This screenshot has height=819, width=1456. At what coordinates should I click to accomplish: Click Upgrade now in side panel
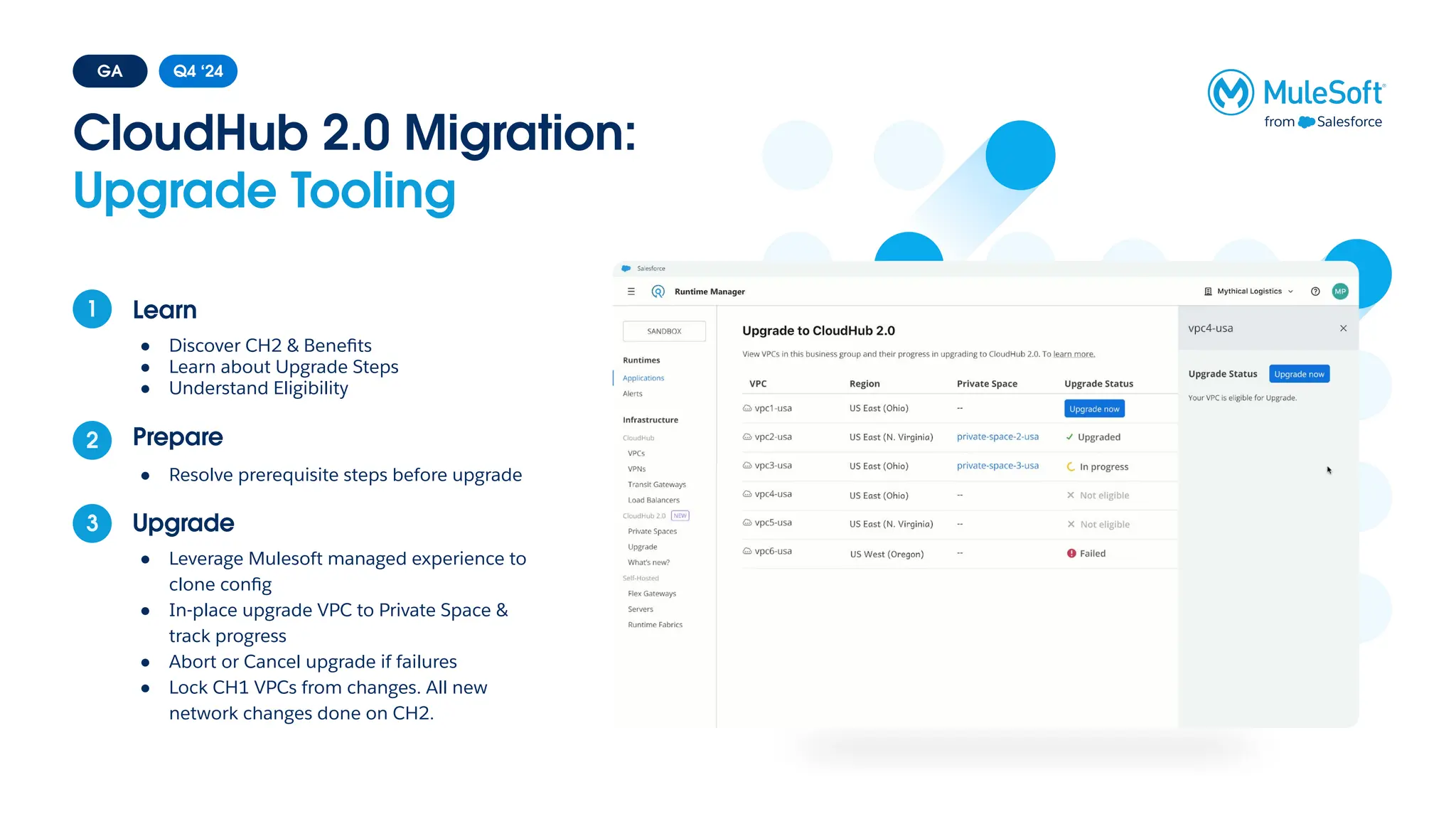[x=1299, y=374]
